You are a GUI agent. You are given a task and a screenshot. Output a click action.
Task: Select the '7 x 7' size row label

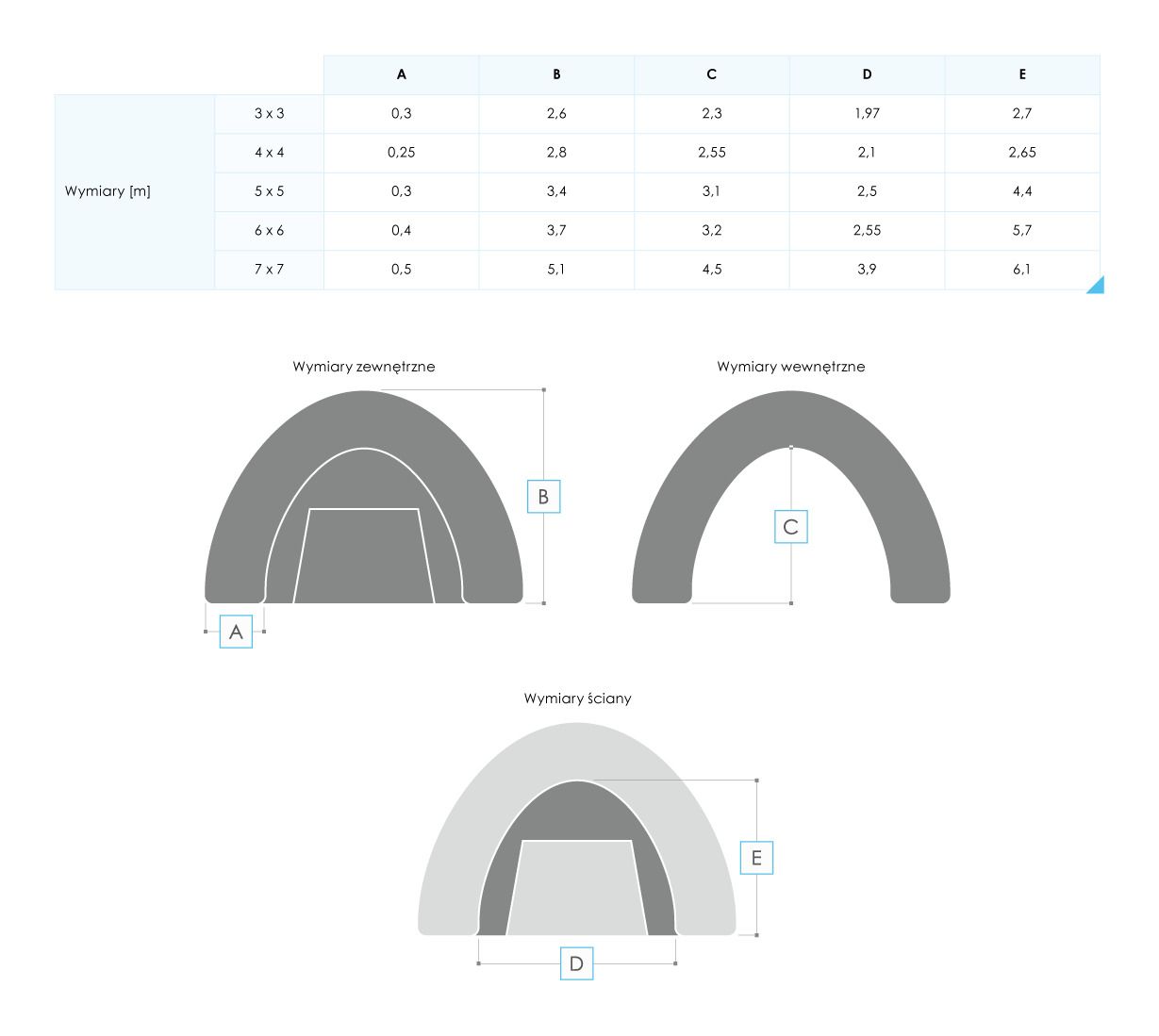coord(269,270)
